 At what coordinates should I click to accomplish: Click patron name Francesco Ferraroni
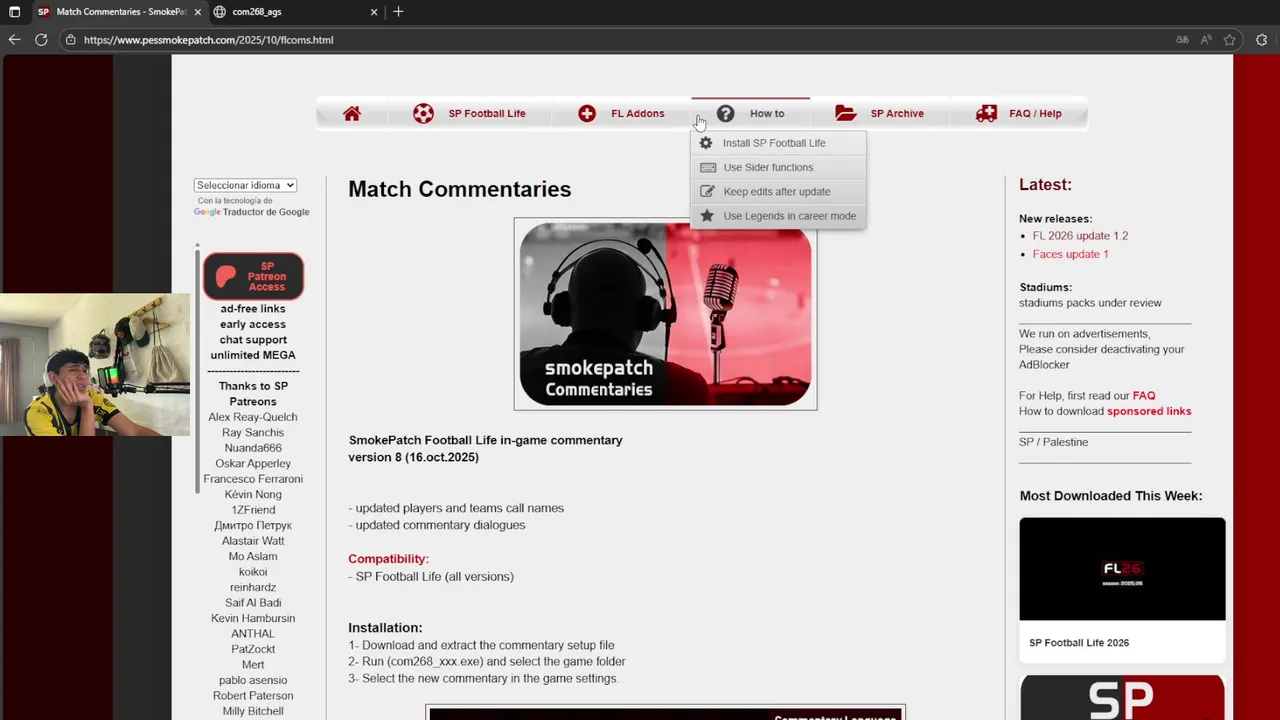pos(253,479)
